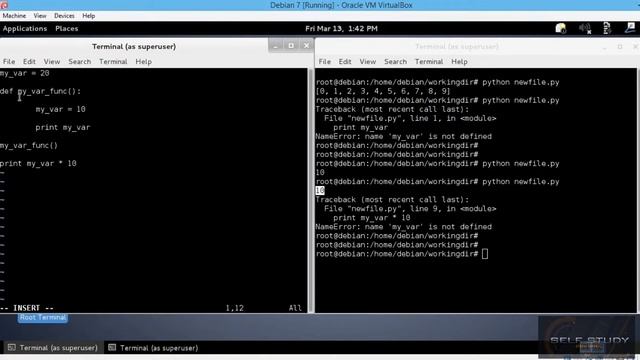Click 'print my_var * 10' line in vim
640x360 pixels.
click(38, 163)
